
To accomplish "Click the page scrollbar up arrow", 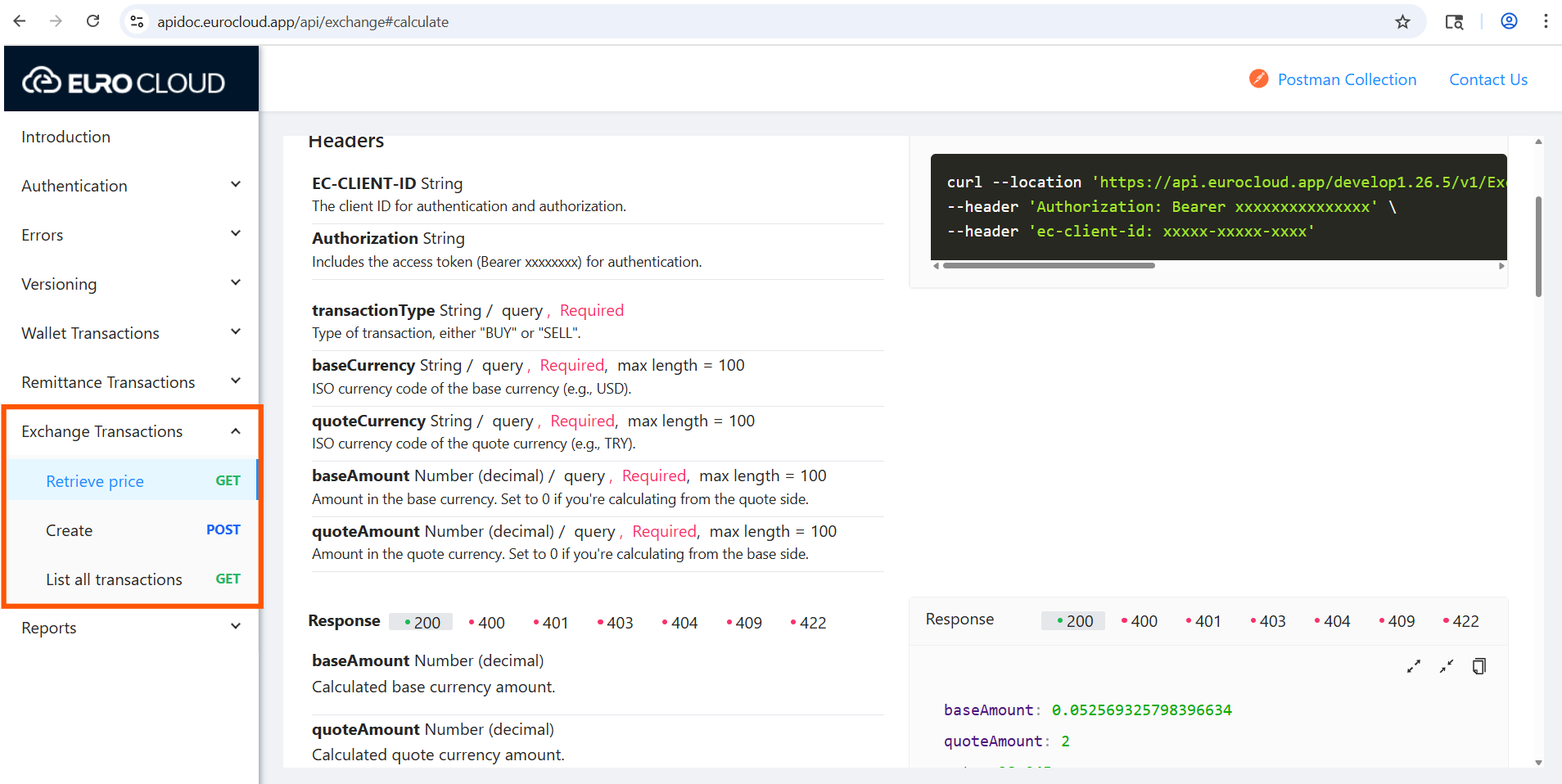I will [1538, 142].
